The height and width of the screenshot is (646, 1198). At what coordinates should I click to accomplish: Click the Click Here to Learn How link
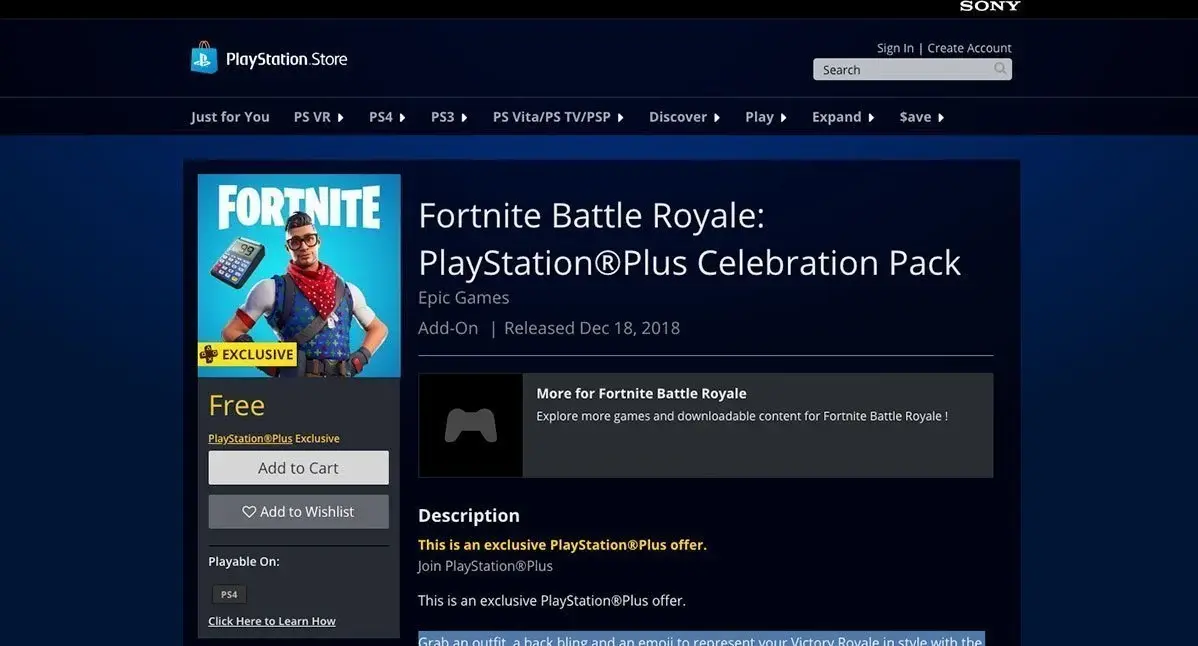[272, 621]
